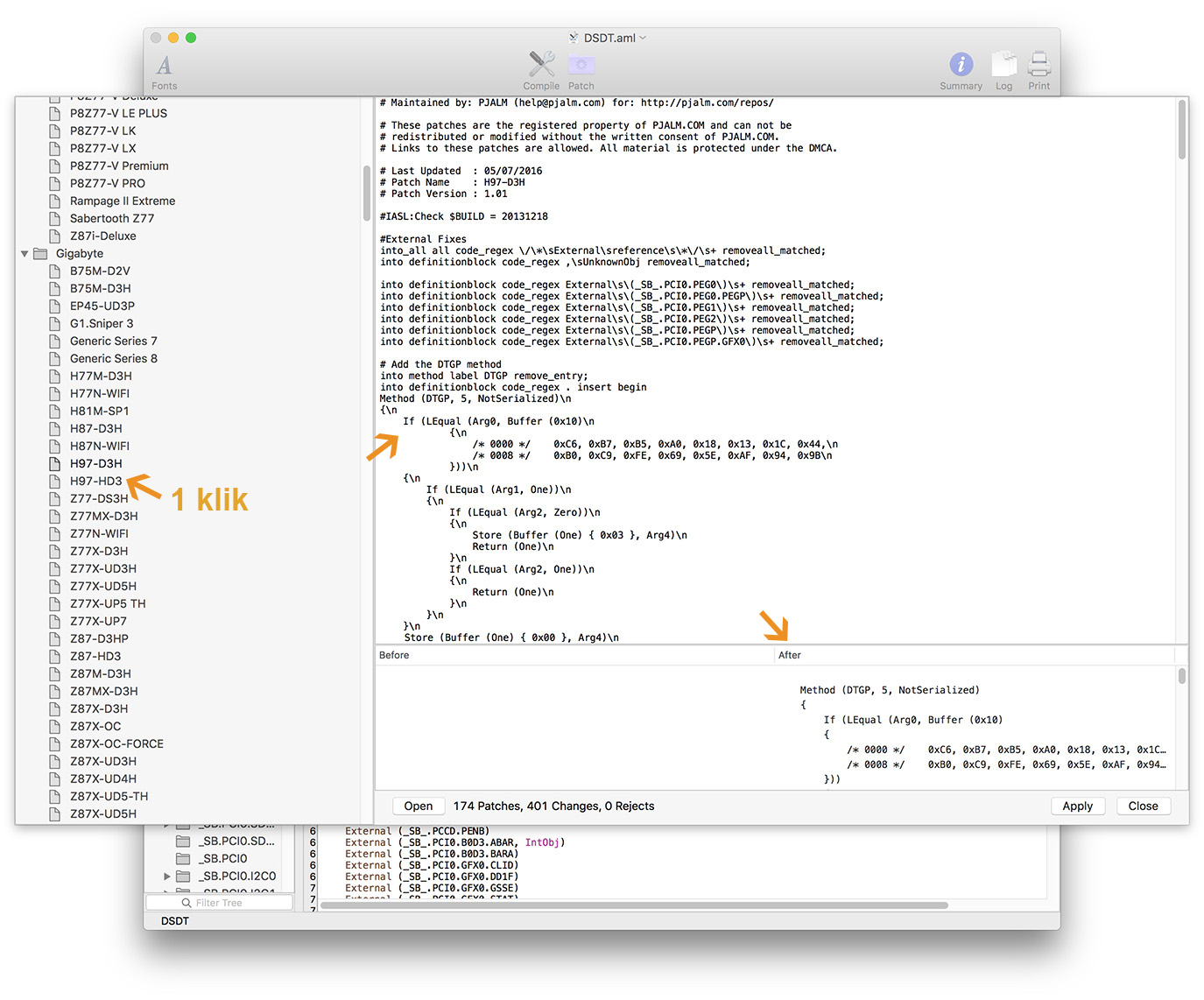Select the DSDT tab at bottom

pyautogui.click(x=174, y=921)
